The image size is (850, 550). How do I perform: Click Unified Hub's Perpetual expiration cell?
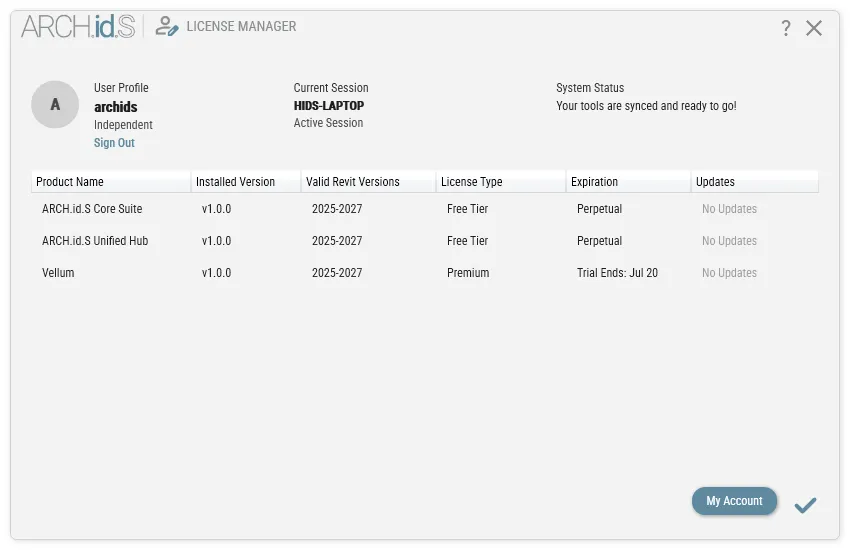(599, 241)
